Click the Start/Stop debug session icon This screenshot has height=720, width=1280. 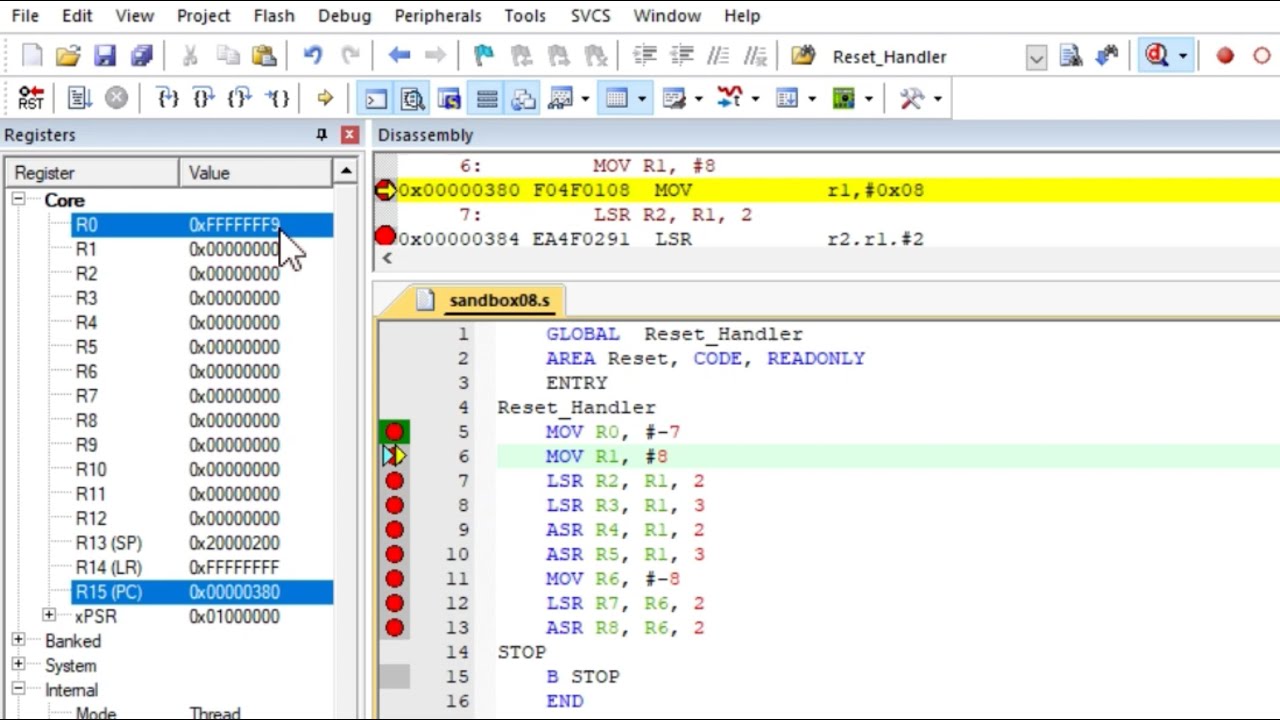[x=1157, y=56]
